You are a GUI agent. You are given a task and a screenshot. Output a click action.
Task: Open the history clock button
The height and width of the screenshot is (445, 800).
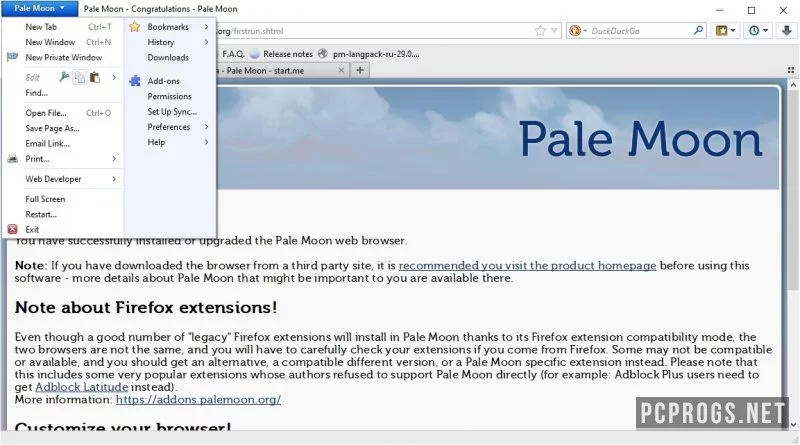tap(758, 31)
